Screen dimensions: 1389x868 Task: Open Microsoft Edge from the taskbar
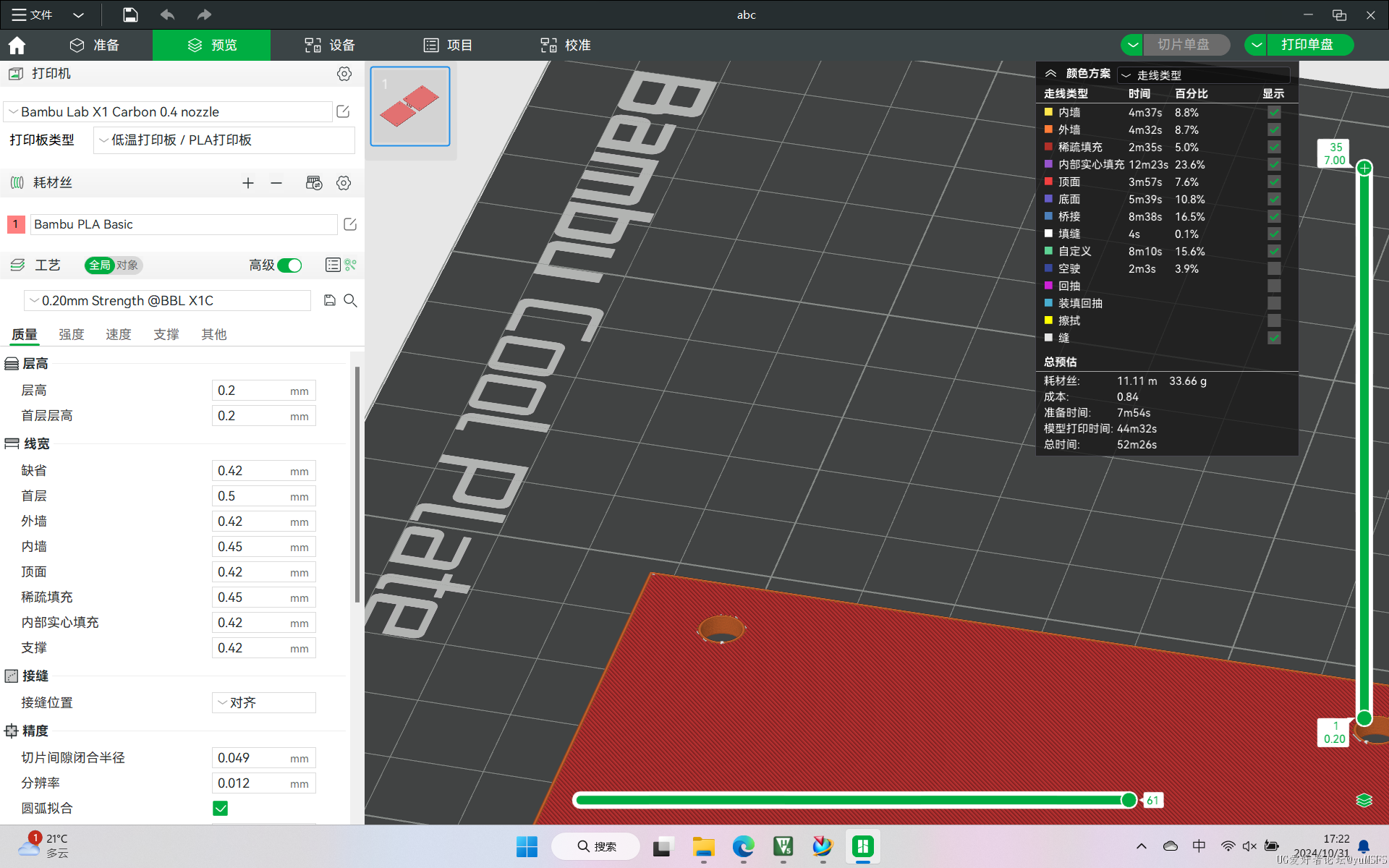(x=743, y=846)
